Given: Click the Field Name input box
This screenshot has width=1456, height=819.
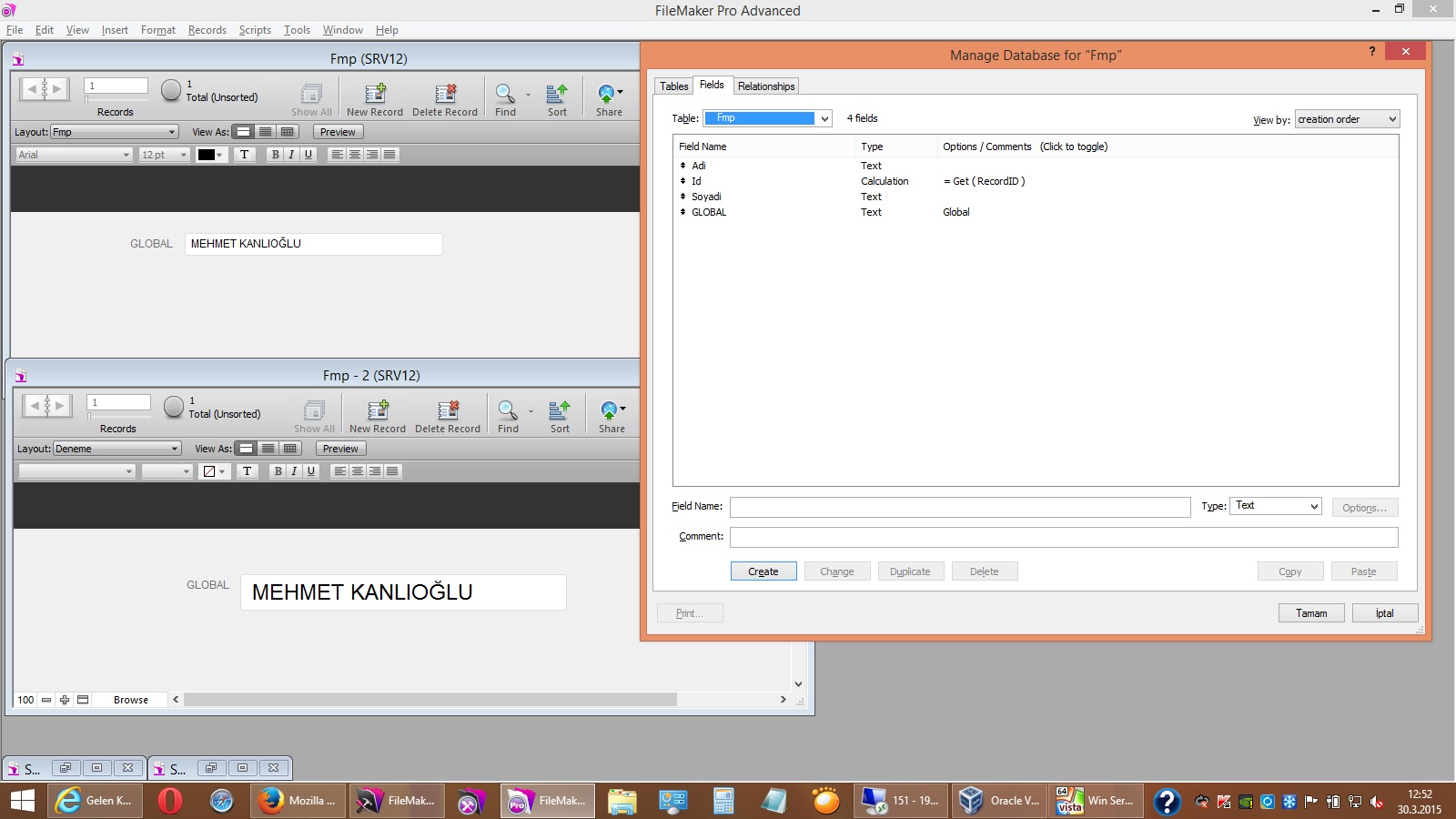Looking at the screenshot, I should tap(960, 507).
